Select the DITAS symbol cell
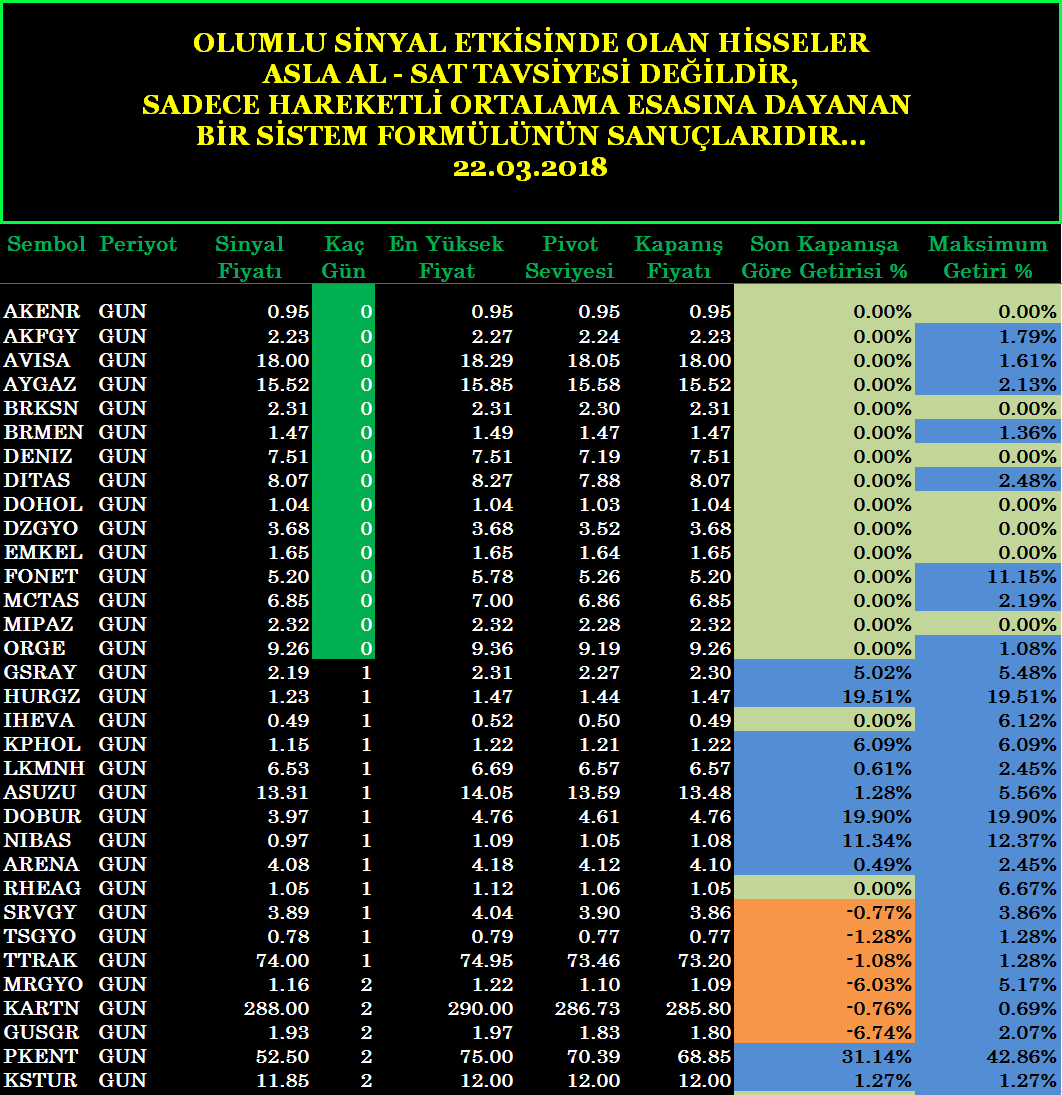Screen dimensions: 1062x1095 37,480
